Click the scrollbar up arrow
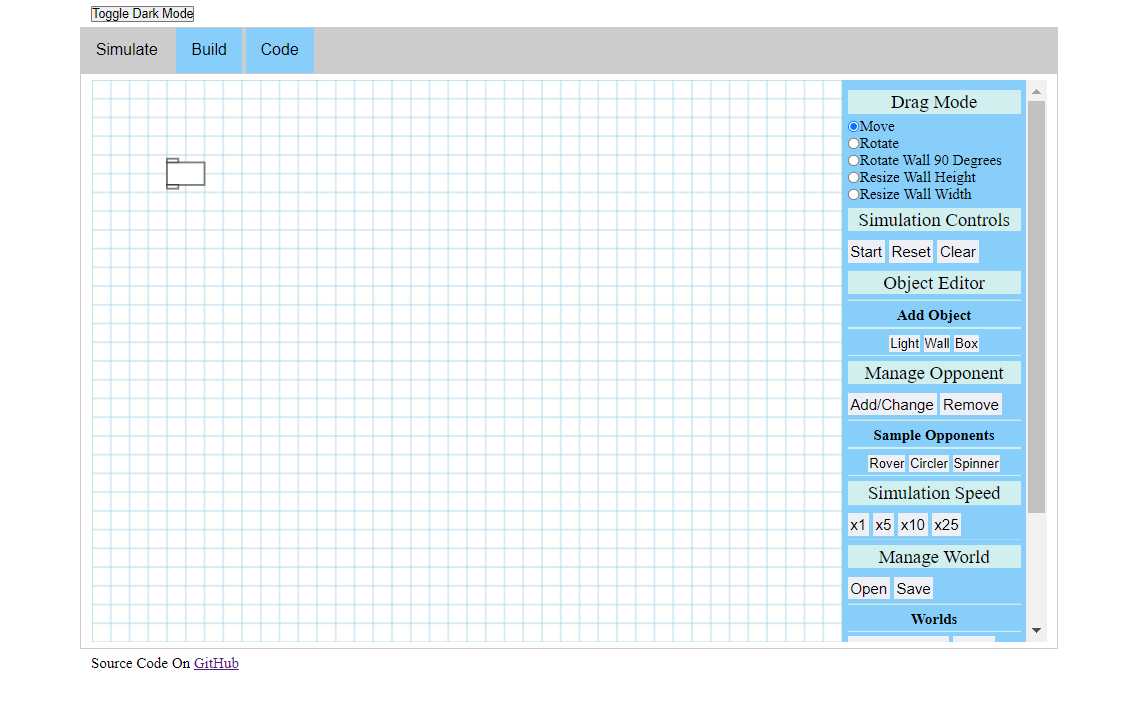The width and height of the screenshot is (1123, 711). [1036, 92]
